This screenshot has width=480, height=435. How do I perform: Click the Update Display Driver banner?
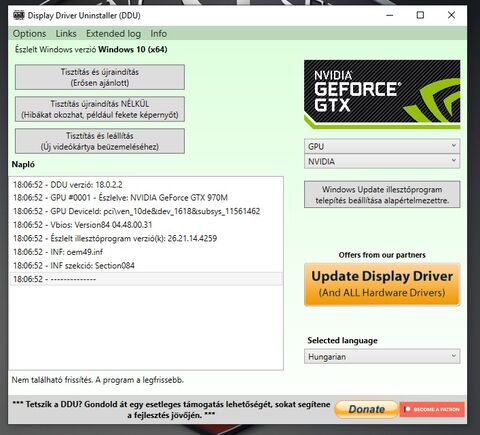[x=382, y=284]
